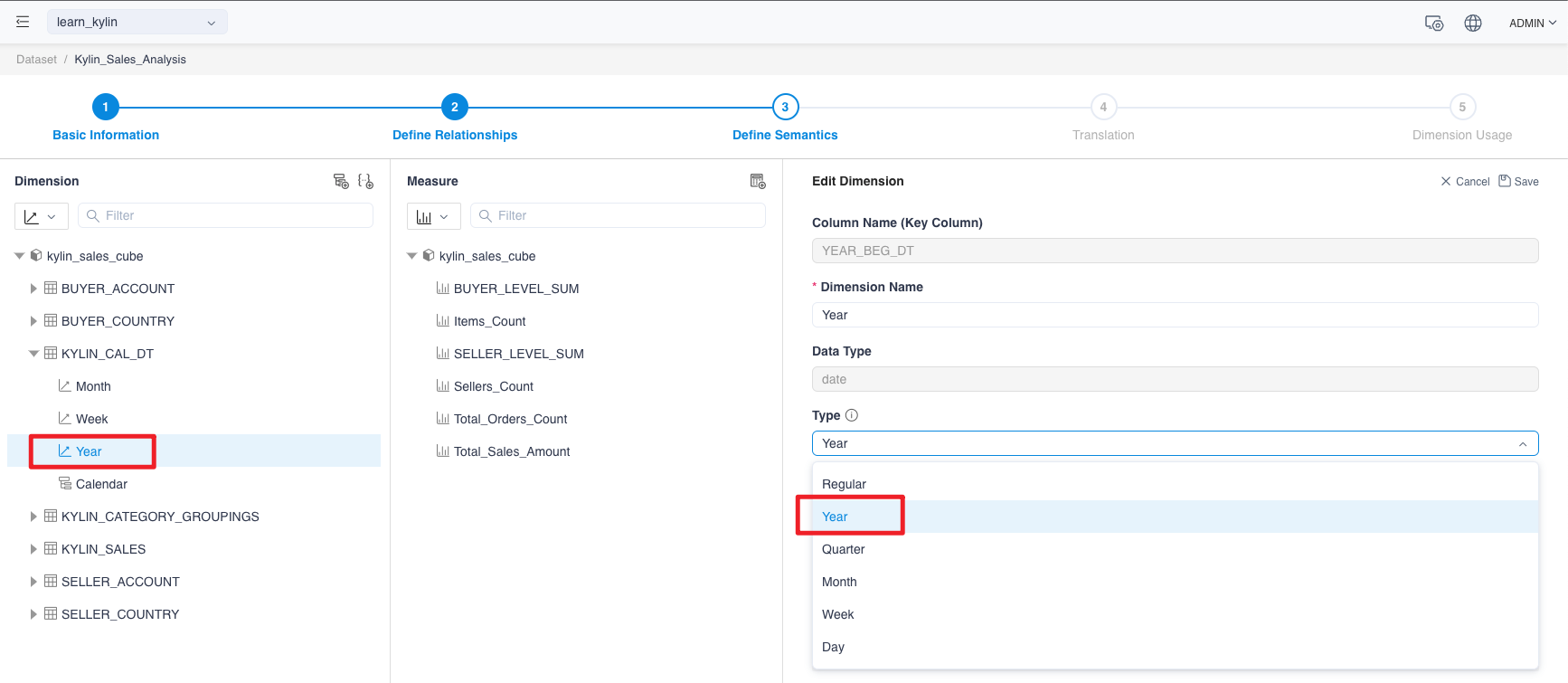Screen dimensions: 1568x683
Task: Click the Type info tooltip icon
Action: 851,415
